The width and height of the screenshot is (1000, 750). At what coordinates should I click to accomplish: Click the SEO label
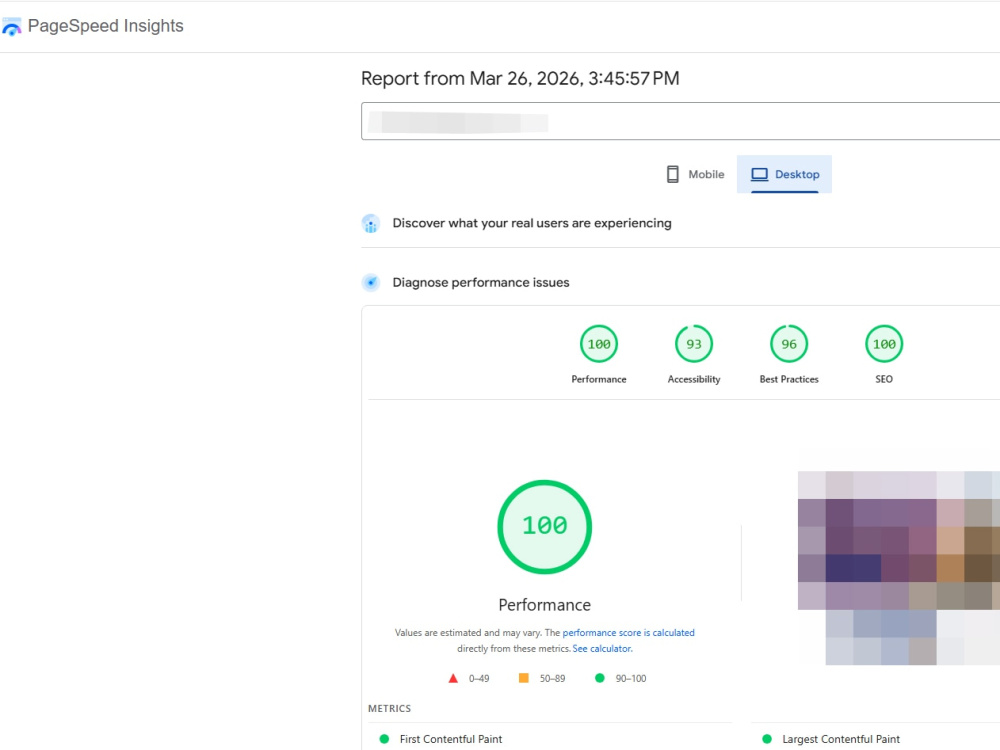point(884,379)
